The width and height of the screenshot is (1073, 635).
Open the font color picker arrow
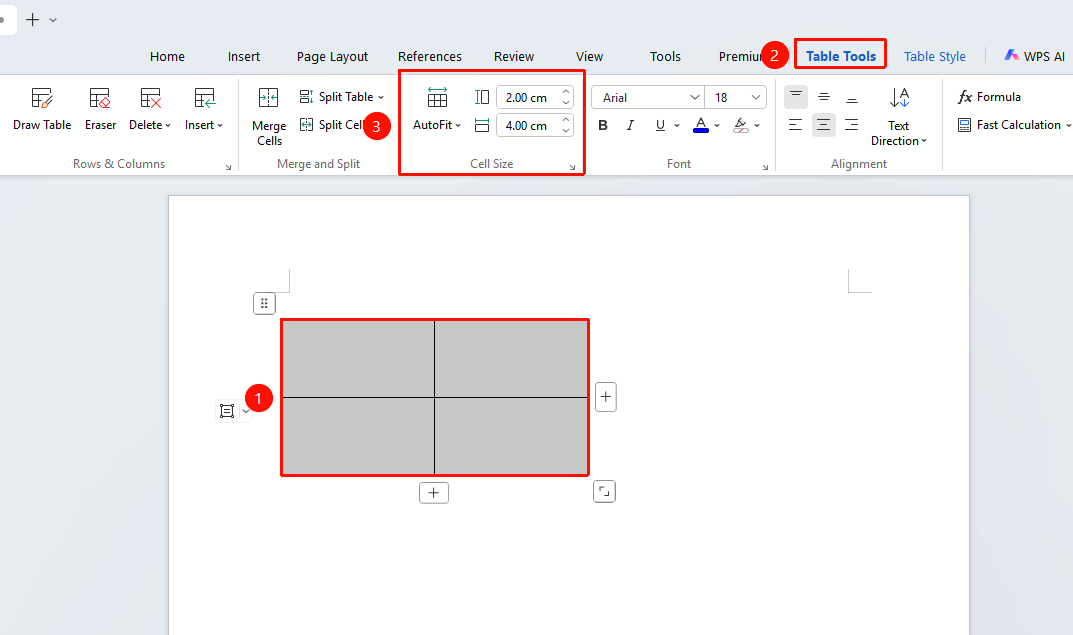click(x=717, y=125)
